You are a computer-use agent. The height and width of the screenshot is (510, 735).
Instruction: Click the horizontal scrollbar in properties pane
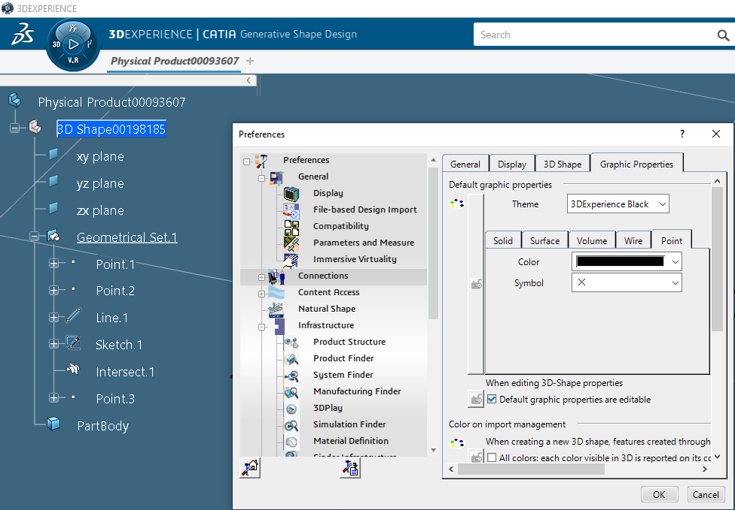click(x=531, y=469)
